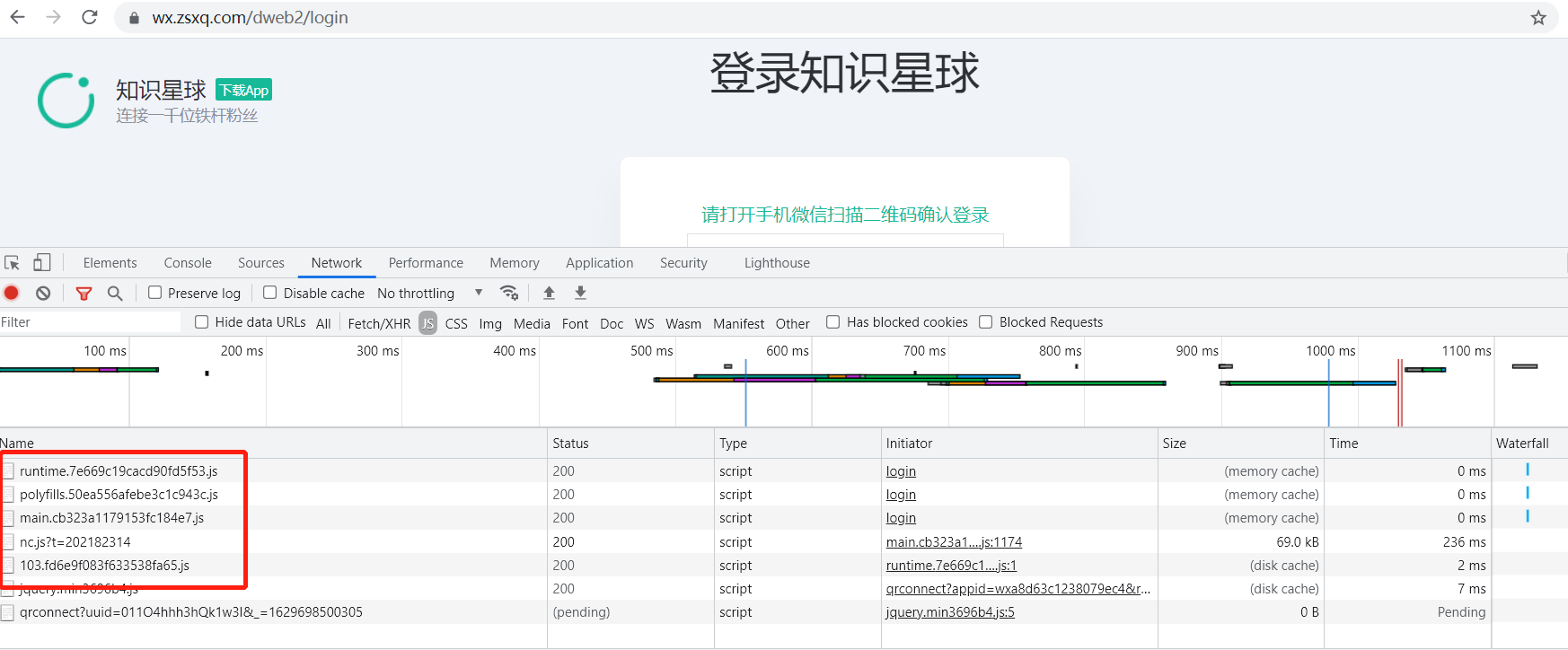
Task: Open the Sources tab
Action: [261, 263]
